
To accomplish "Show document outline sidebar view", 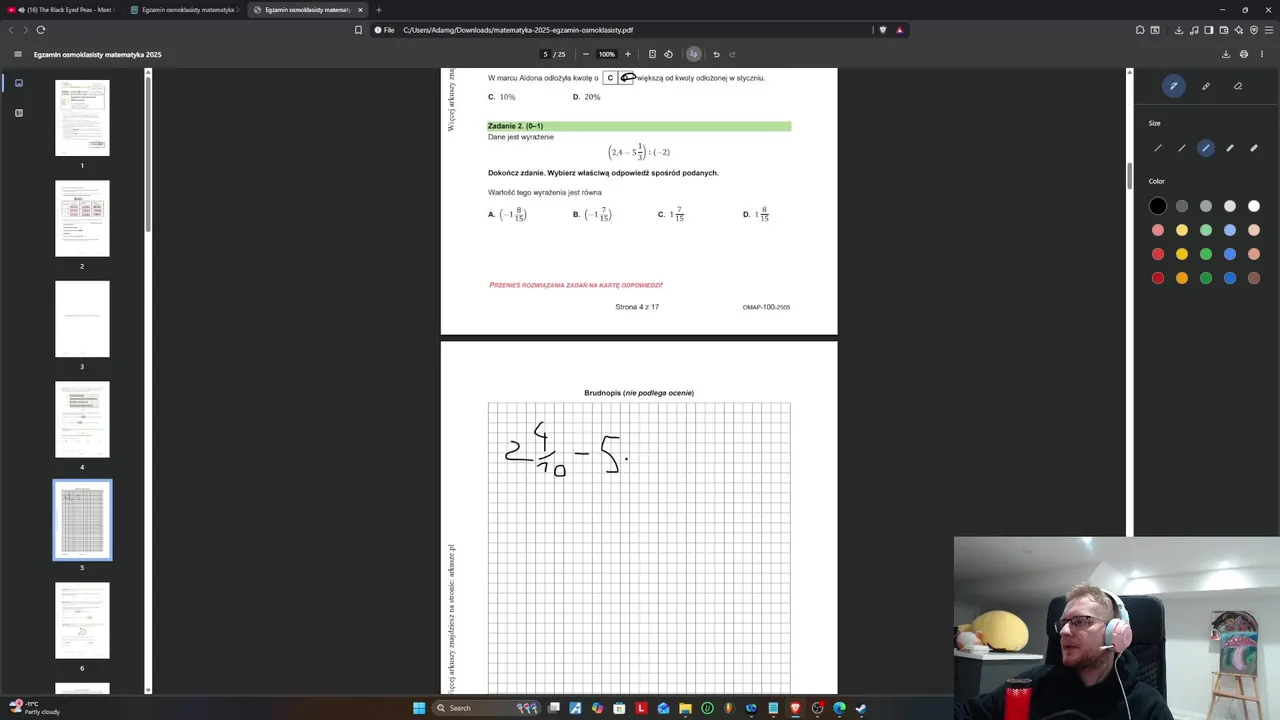I will pyautogui.click(x=18, y=113).
